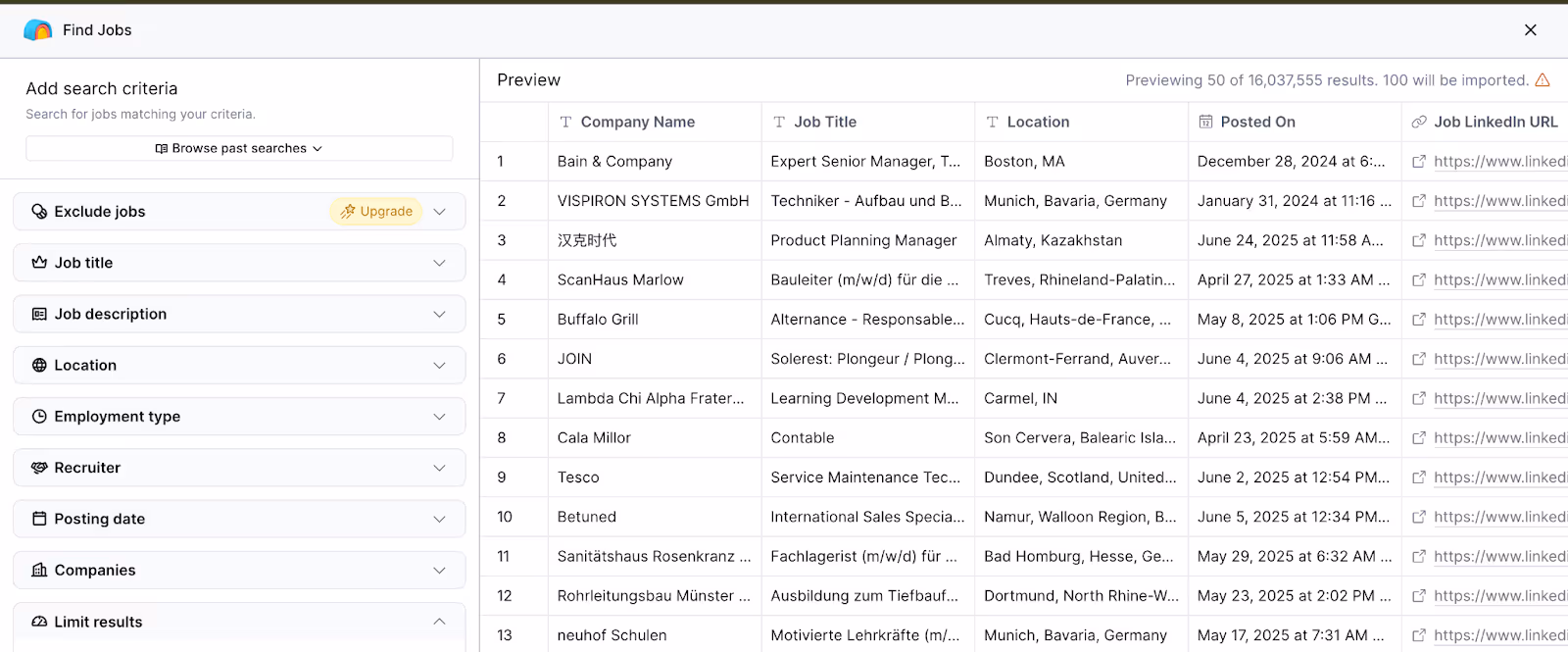1568x652 pixels.
Task: Click the Upgrade badge on Exclude jobs
Action: point(376,212)
